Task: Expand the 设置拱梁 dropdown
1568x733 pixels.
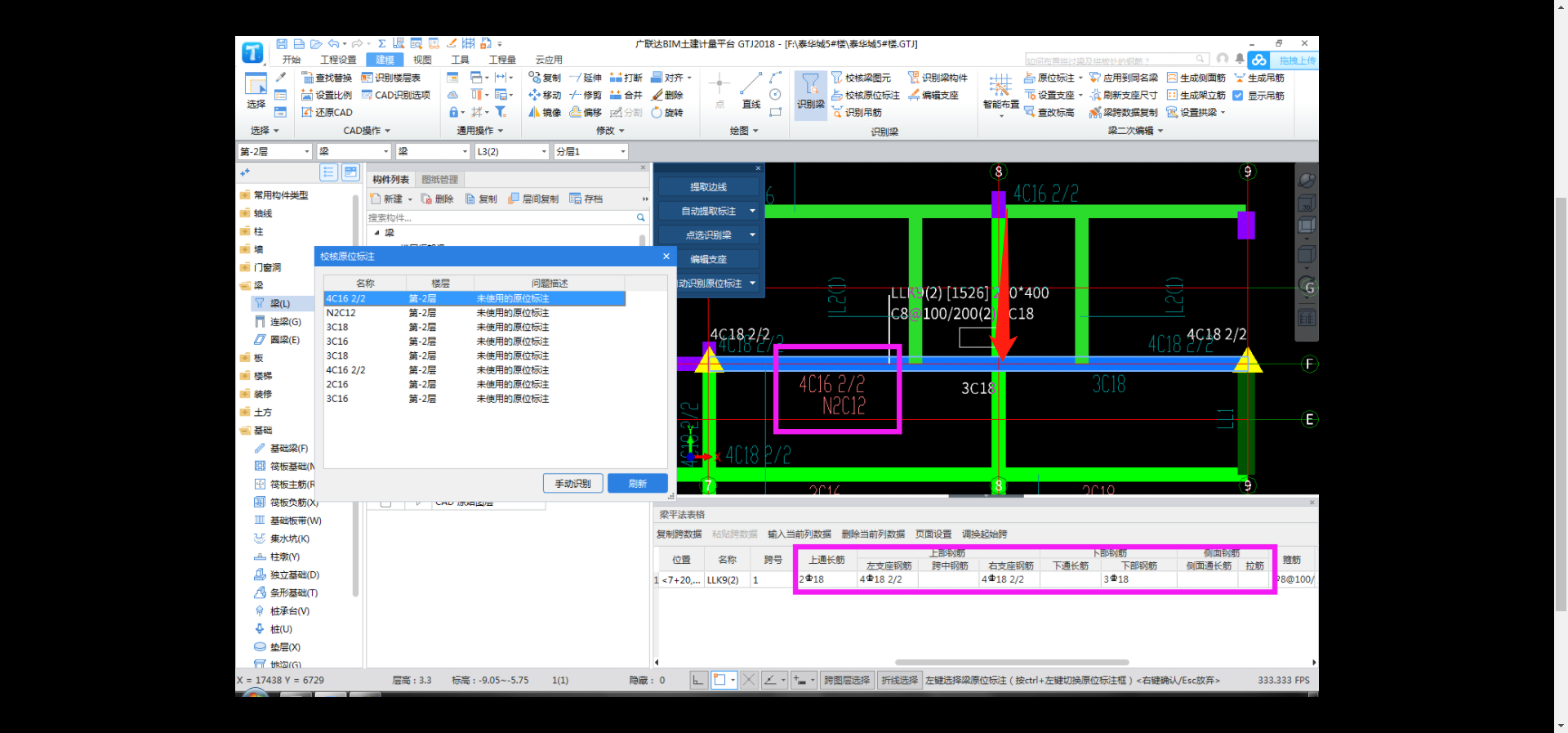Action: 1223,112
